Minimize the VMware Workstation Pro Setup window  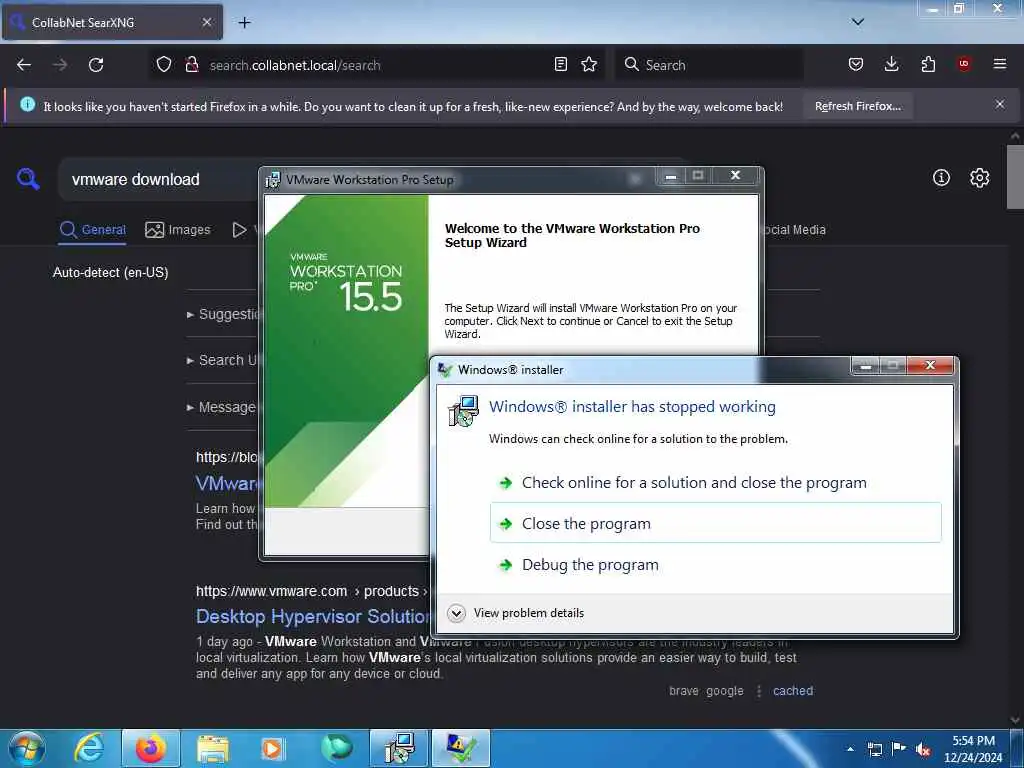tap(671, 175)
